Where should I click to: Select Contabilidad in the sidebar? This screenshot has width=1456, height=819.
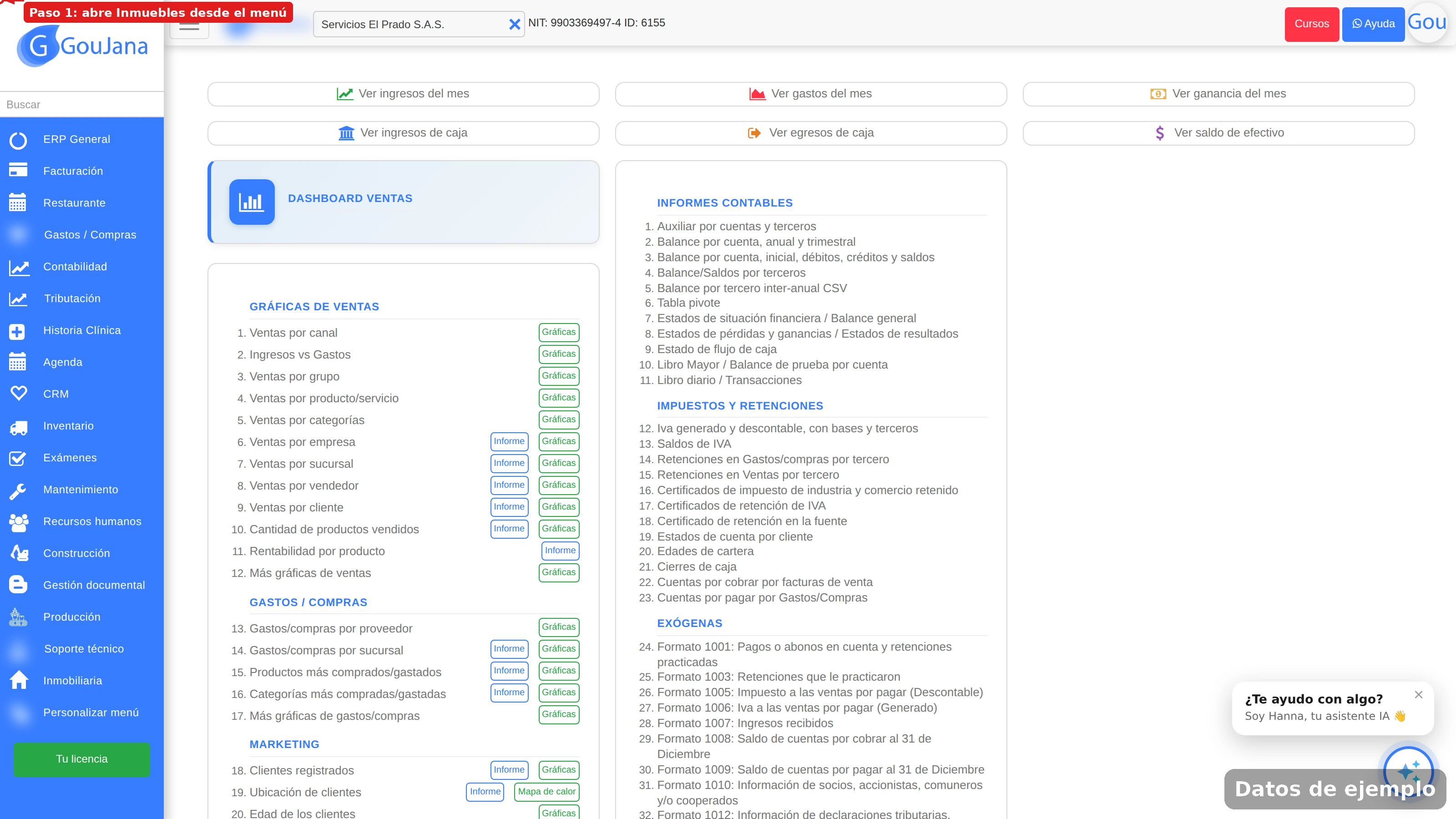tap(75, 267)
